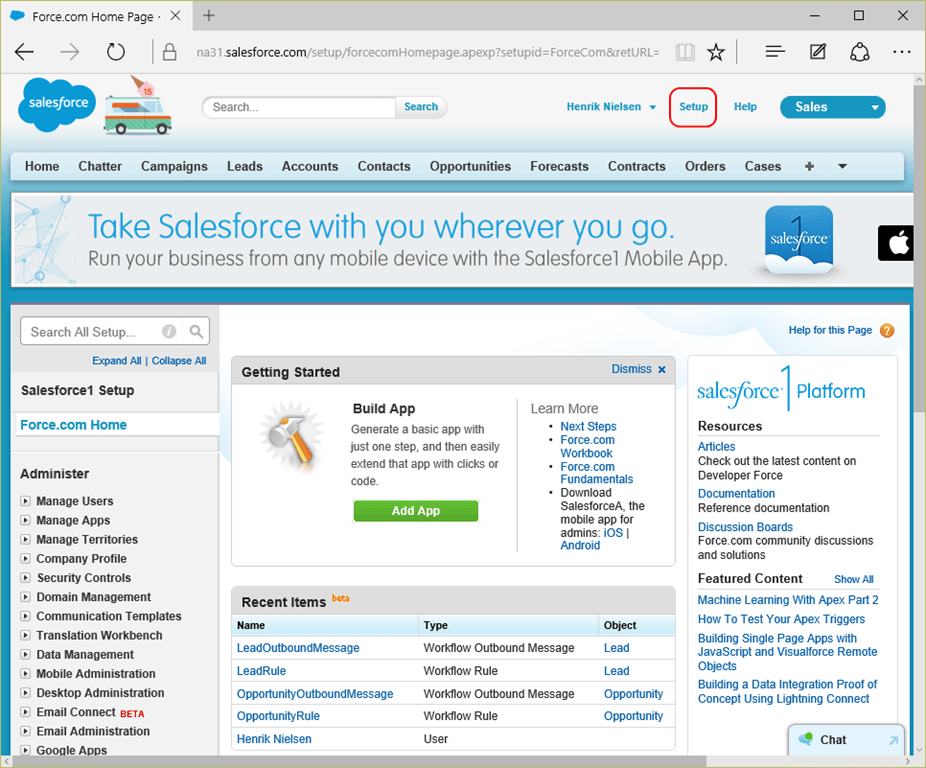The image size is (926, 768).
Task: Click the Share icon in browser toolbar
Action: [859, 52]
